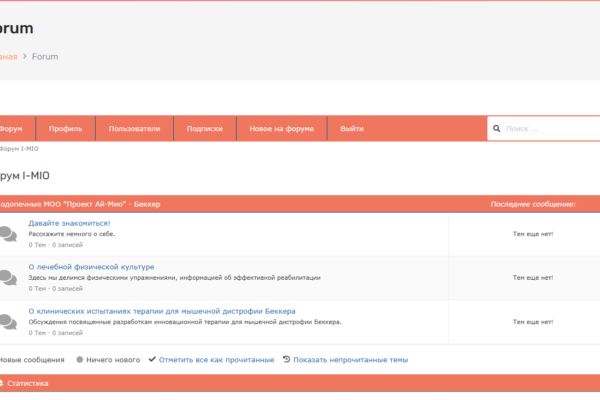Viewport: 600px width, 400px height.
Task: Click the orange home breadcrumb link
Action: (x=8, y=57)
